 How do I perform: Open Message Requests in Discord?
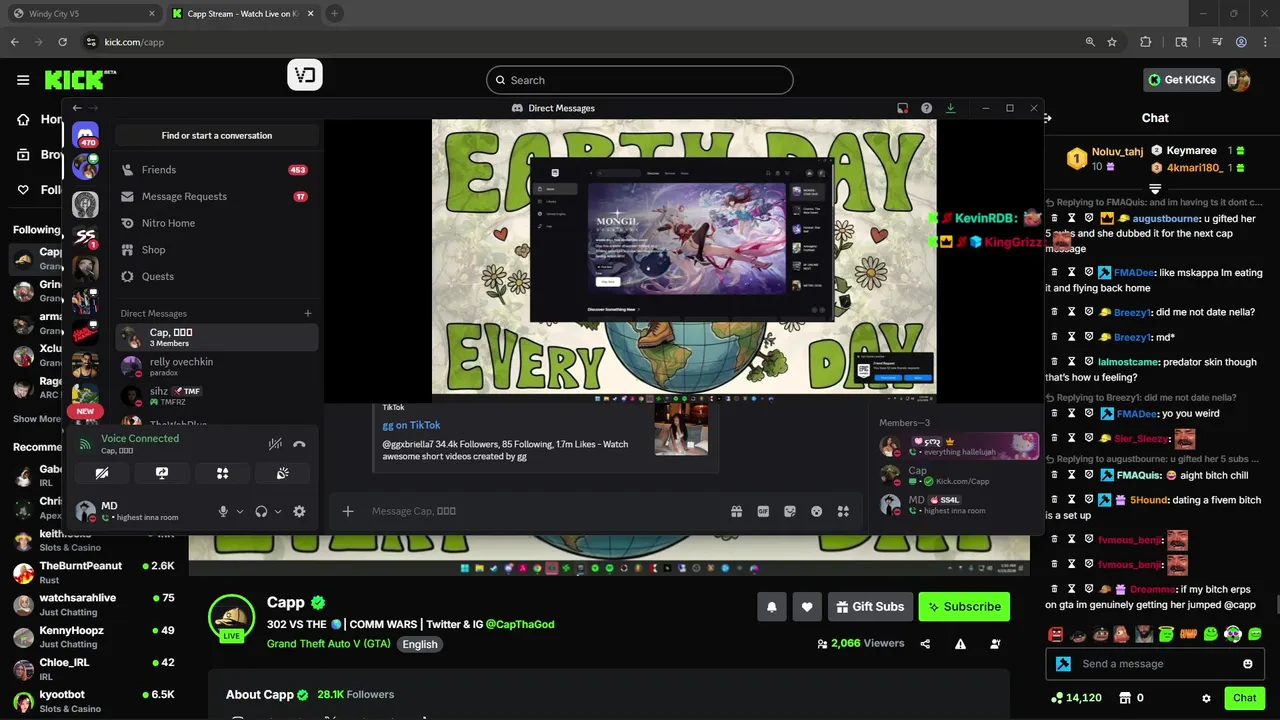pos(216,196)
